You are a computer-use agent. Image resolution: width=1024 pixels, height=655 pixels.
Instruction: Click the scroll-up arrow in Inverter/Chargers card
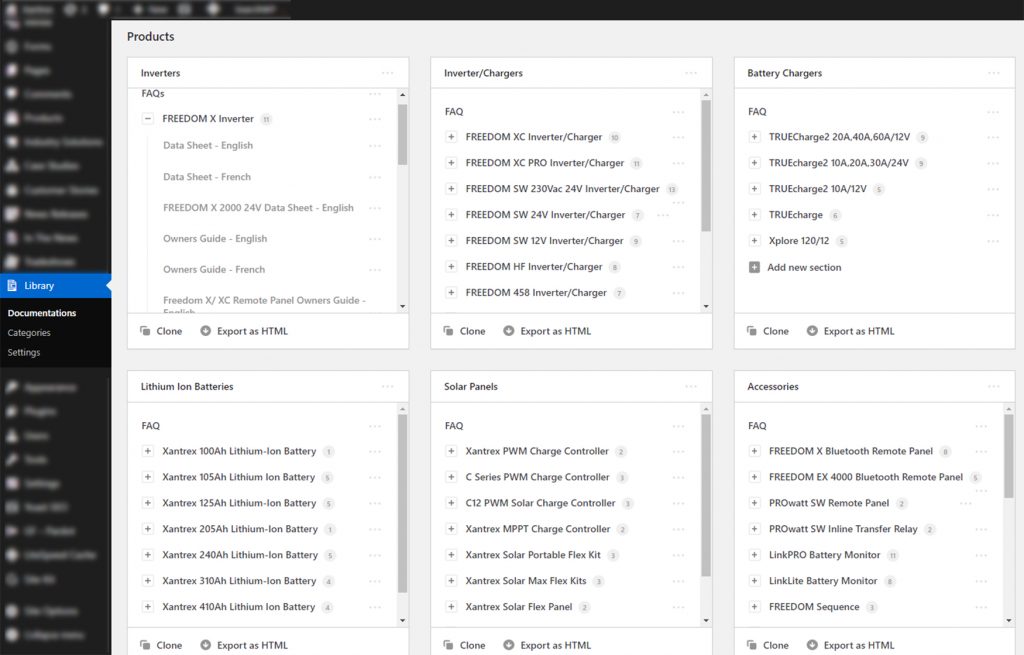click(706, 95)
